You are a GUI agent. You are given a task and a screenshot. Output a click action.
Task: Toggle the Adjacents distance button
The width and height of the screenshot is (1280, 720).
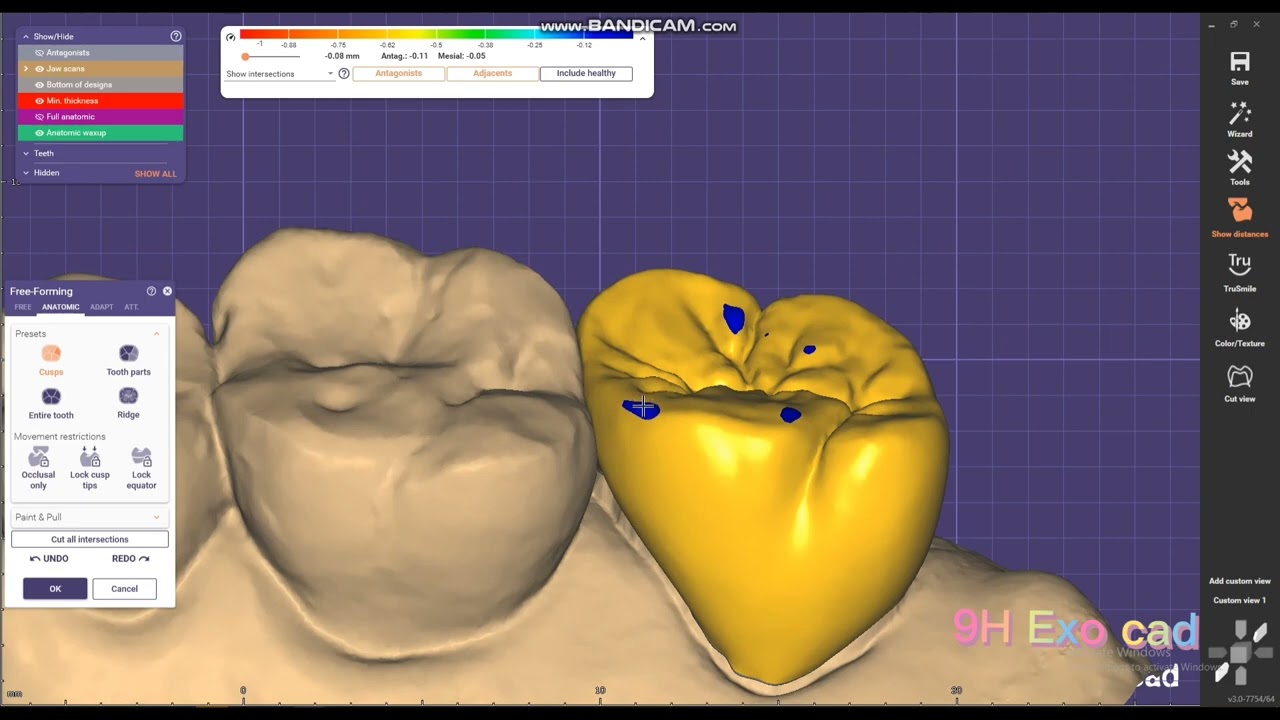click(x=492, y=73)
